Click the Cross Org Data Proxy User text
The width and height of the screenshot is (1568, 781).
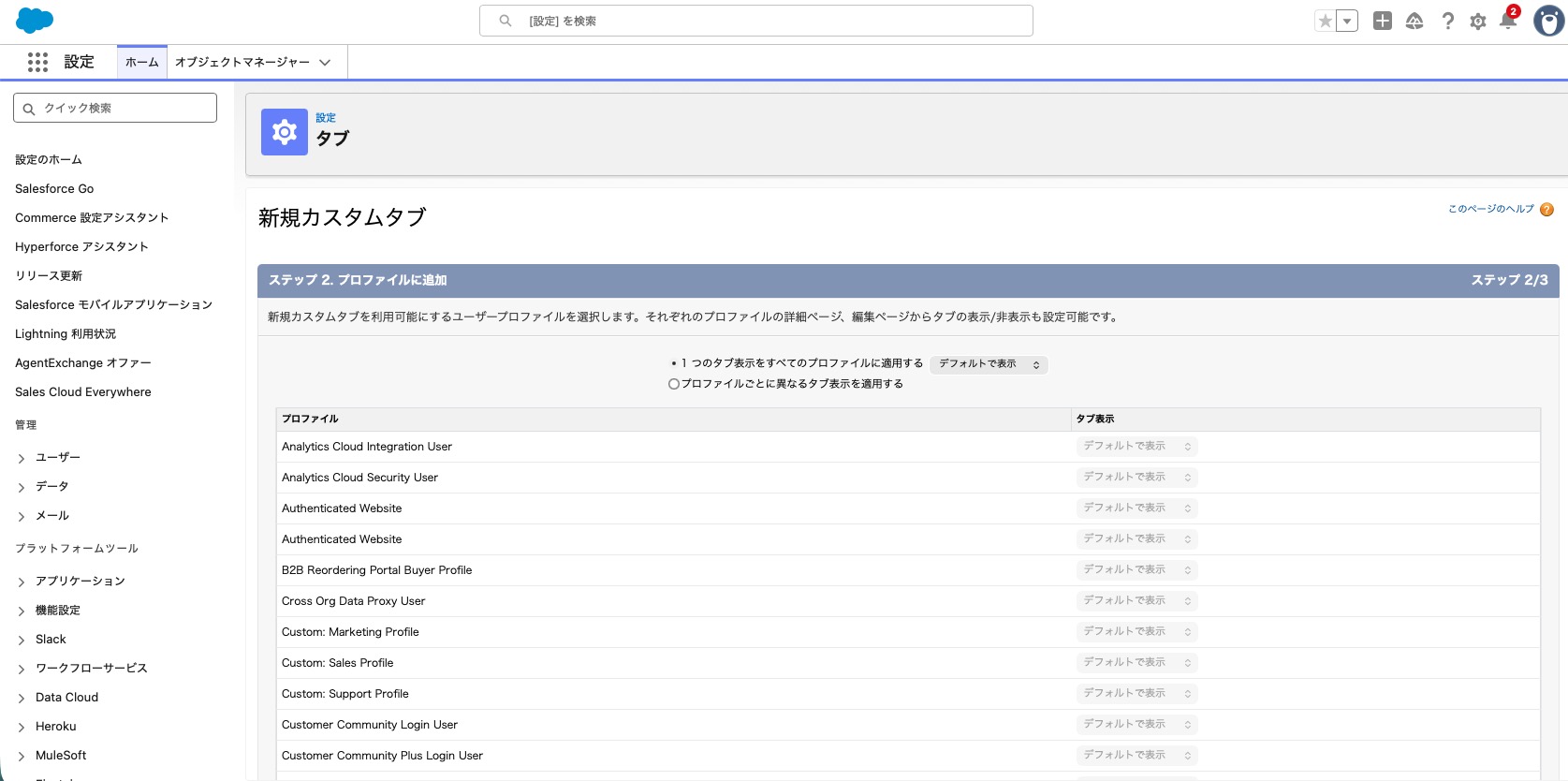tap(353, 601)
